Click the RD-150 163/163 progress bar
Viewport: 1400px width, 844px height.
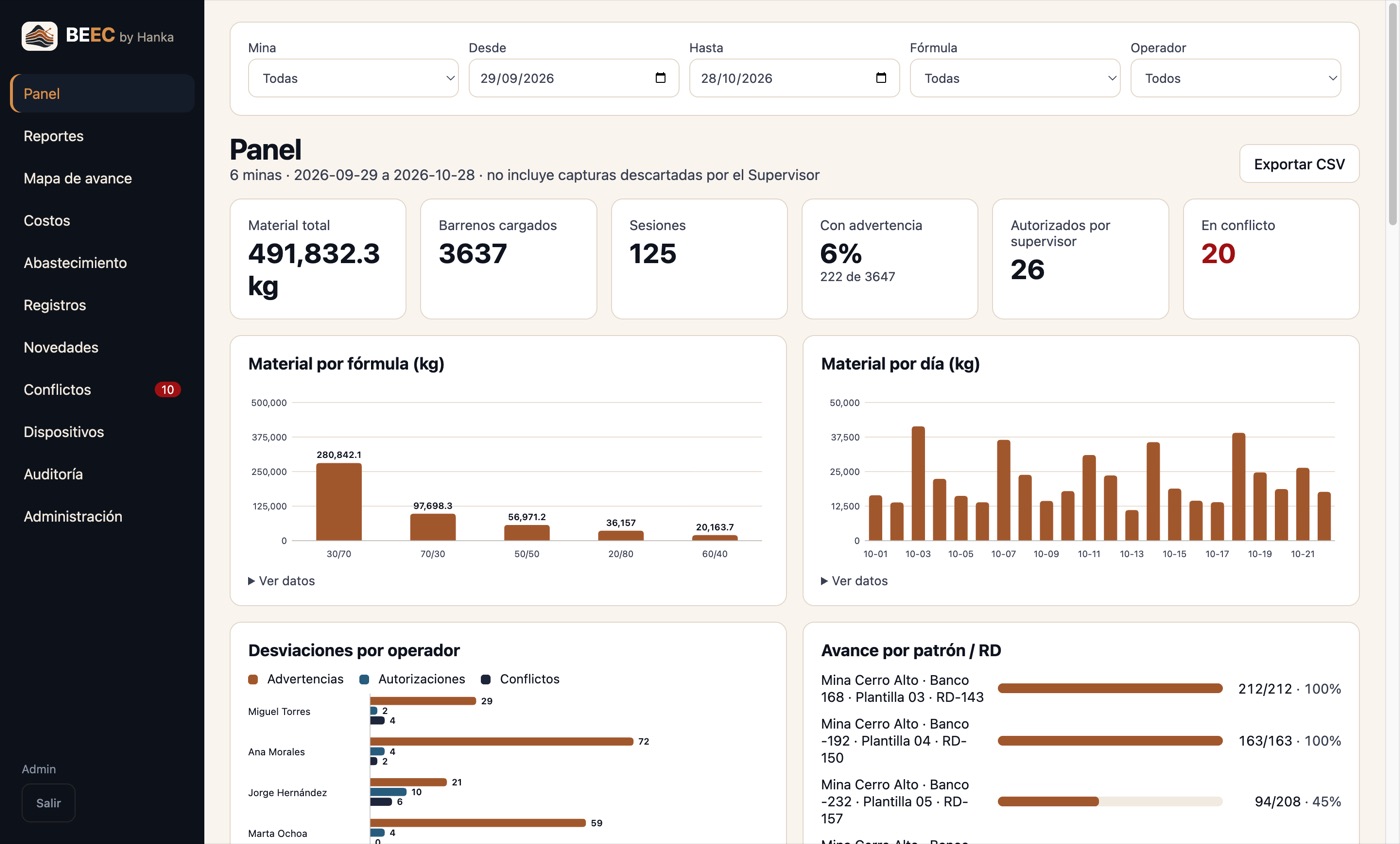click(1110, 741)
